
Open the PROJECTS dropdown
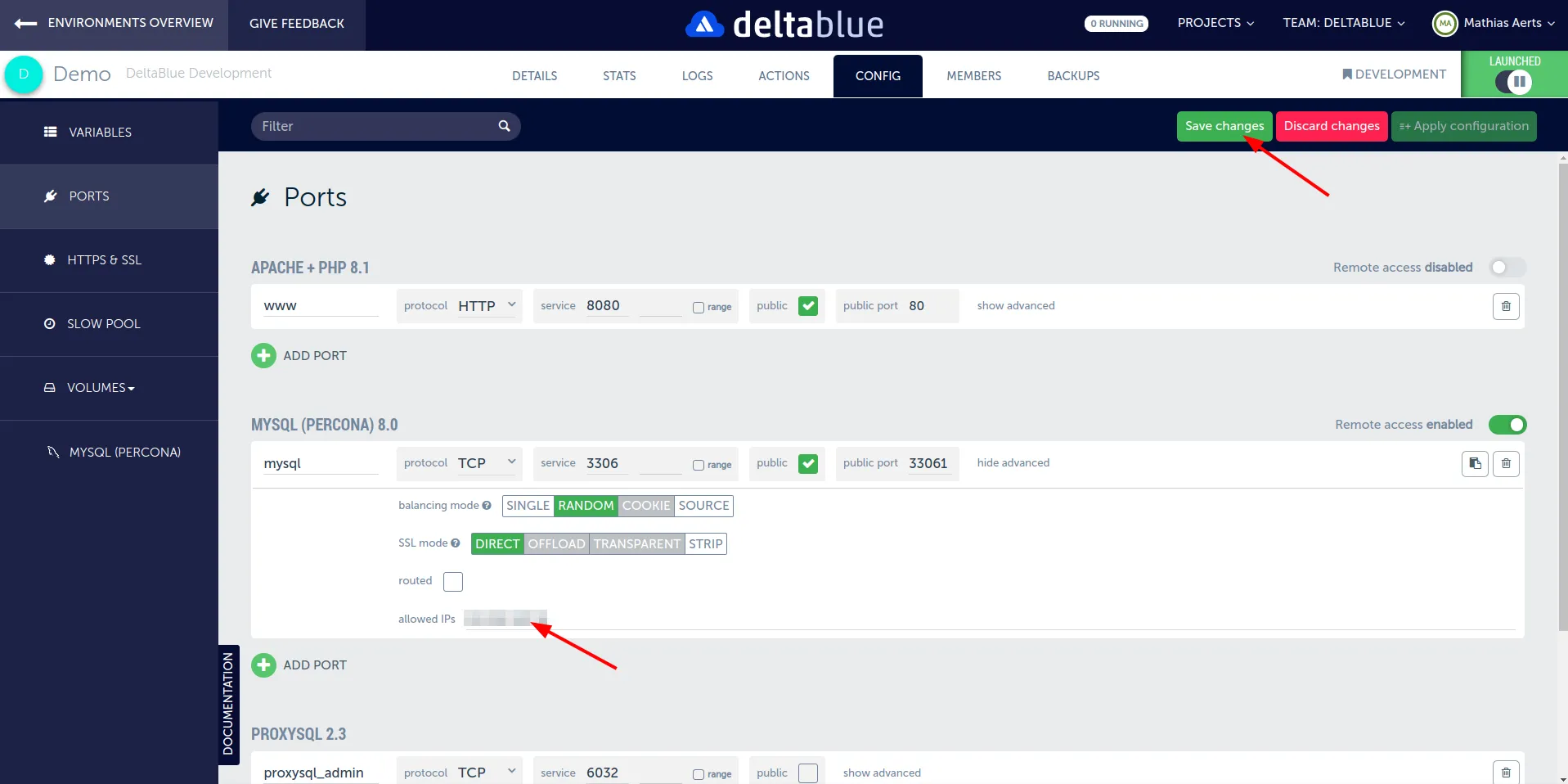pyautogui.click(x=1215, y=22)
